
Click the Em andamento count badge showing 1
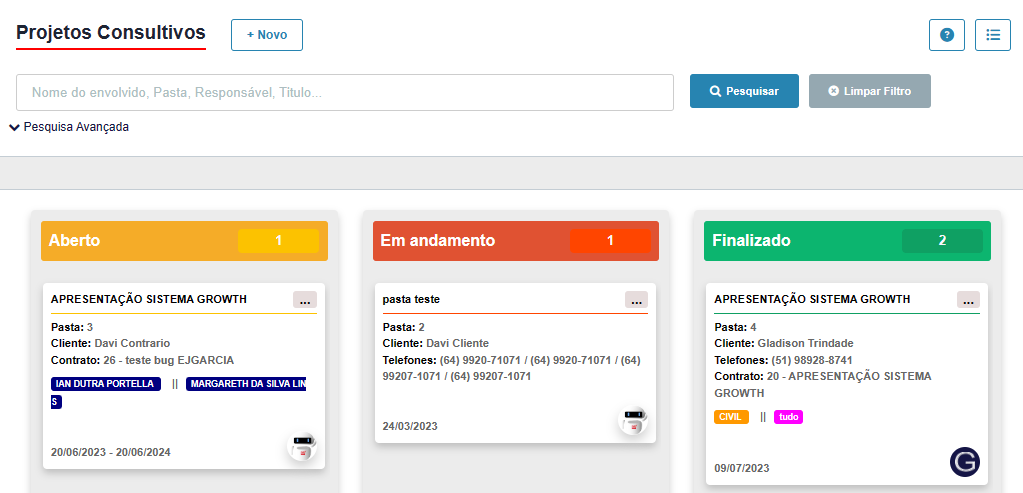coord(610,241)
